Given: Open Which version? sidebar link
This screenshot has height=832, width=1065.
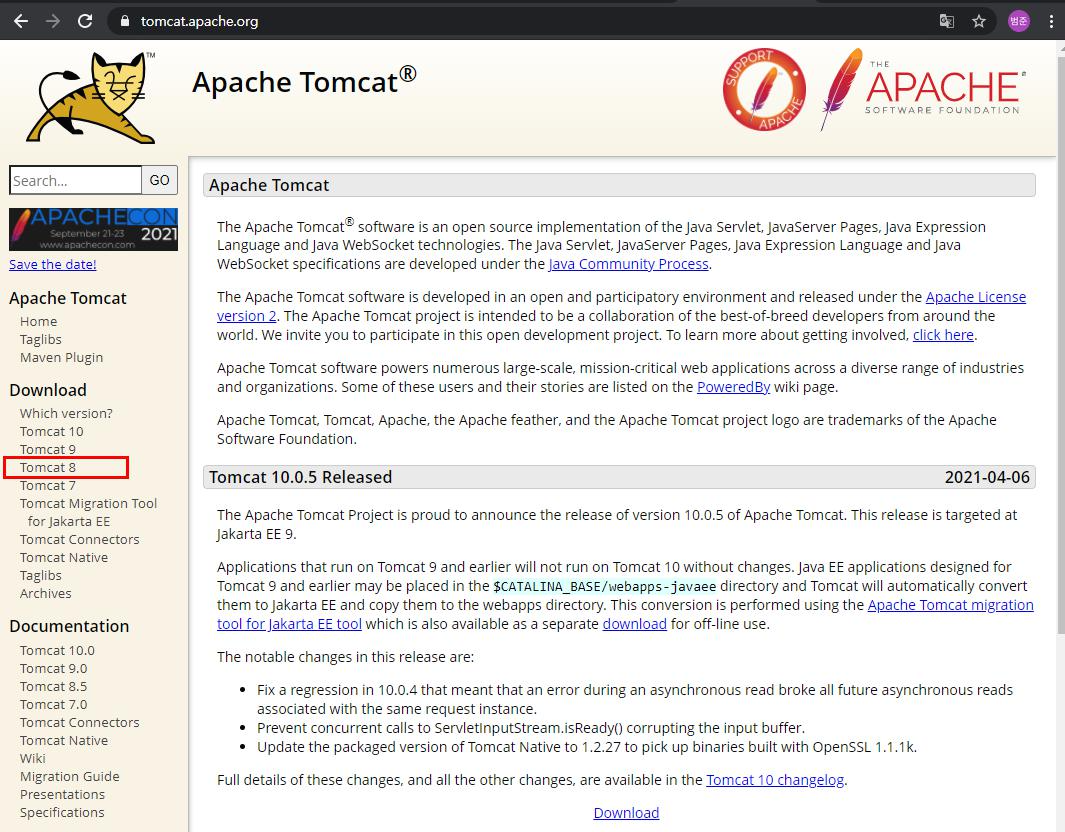Looking at the screenshot, I should click(x=66, y=413).
